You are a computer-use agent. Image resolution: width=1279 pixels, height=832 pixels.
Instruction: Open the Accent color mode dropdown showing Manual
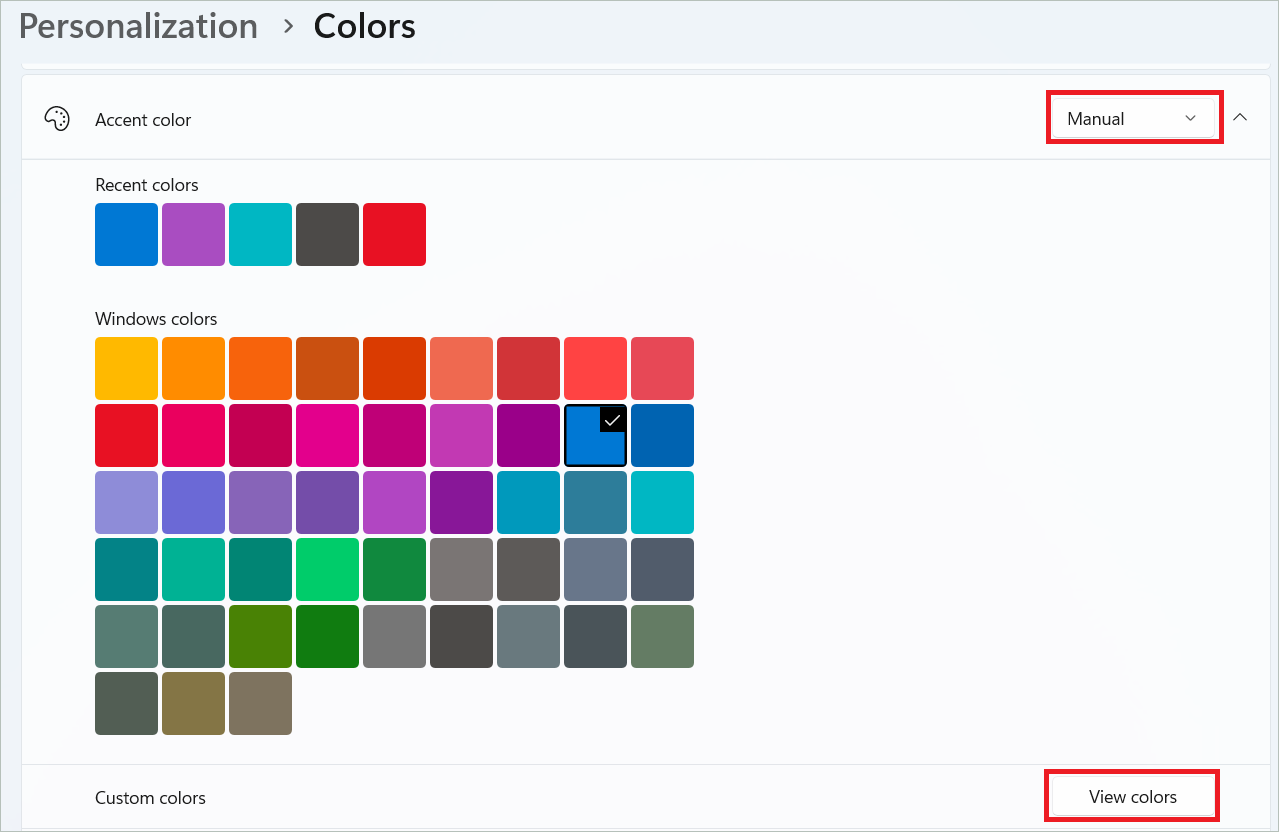(1133, 117)
